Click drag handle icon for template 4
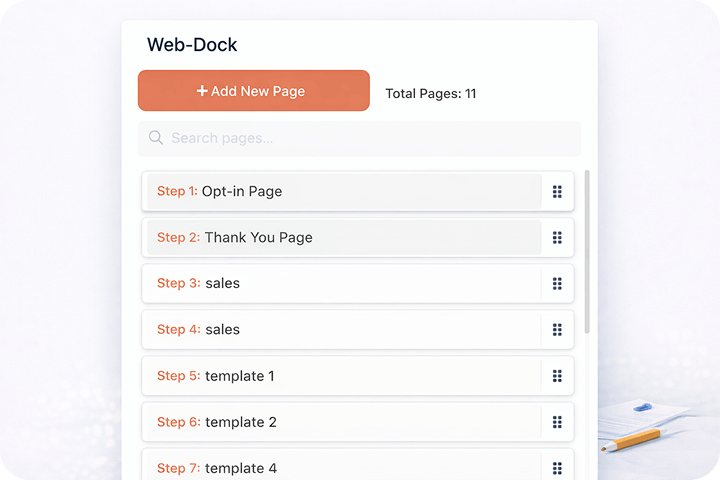Image resolution: width=720 pixels, height=480 pixels. pos(557,467)
